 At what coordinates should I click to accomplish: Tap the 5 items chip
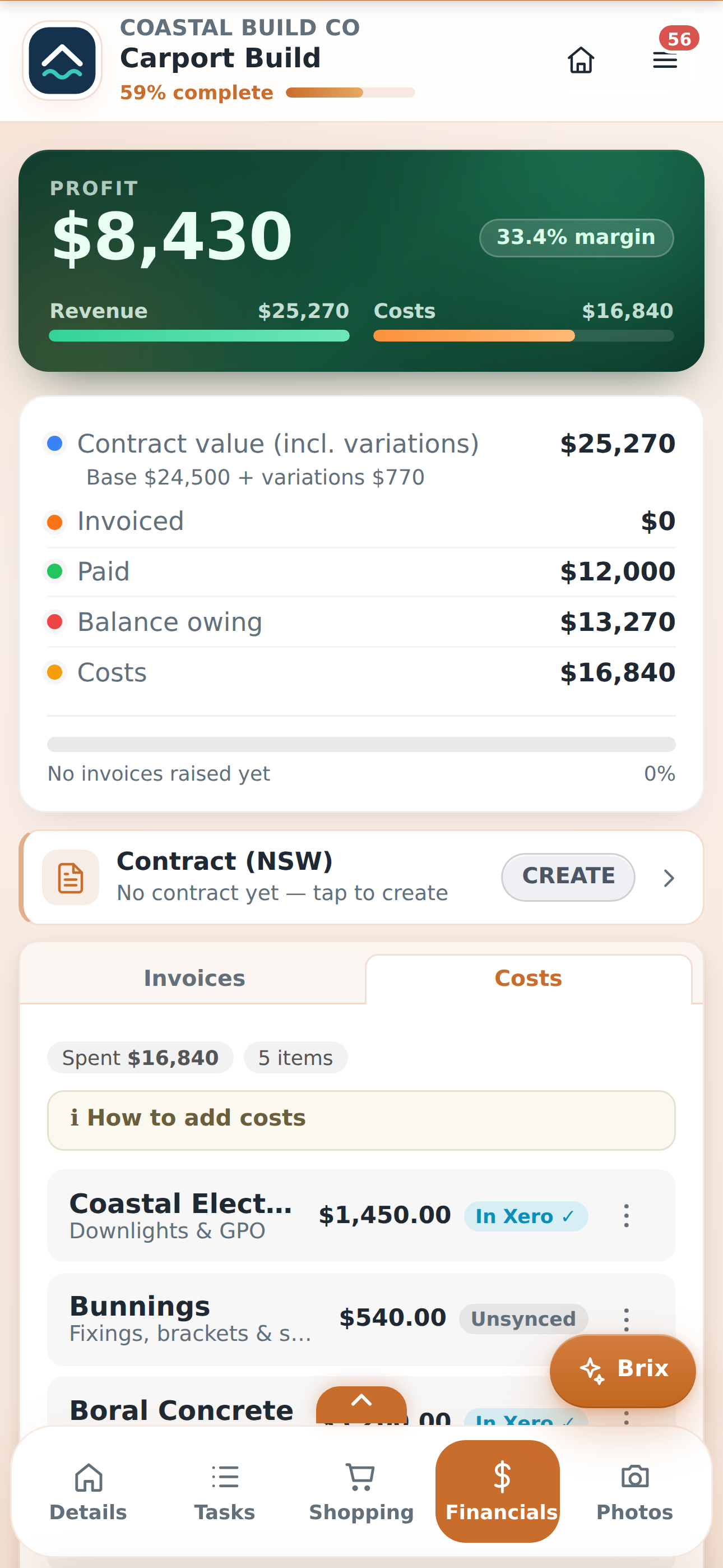pos(296,1057)
